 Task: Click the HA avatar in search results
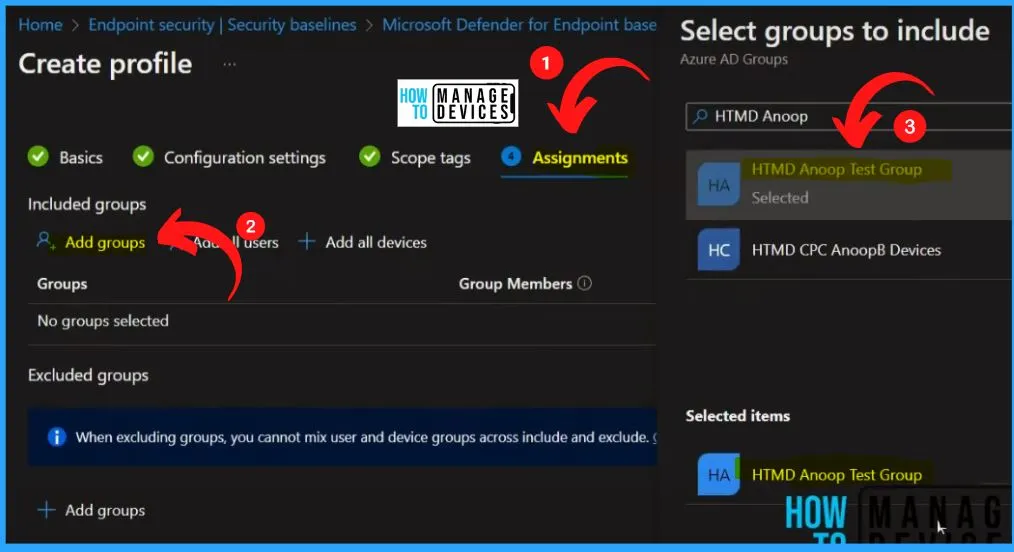pos(718,185)
